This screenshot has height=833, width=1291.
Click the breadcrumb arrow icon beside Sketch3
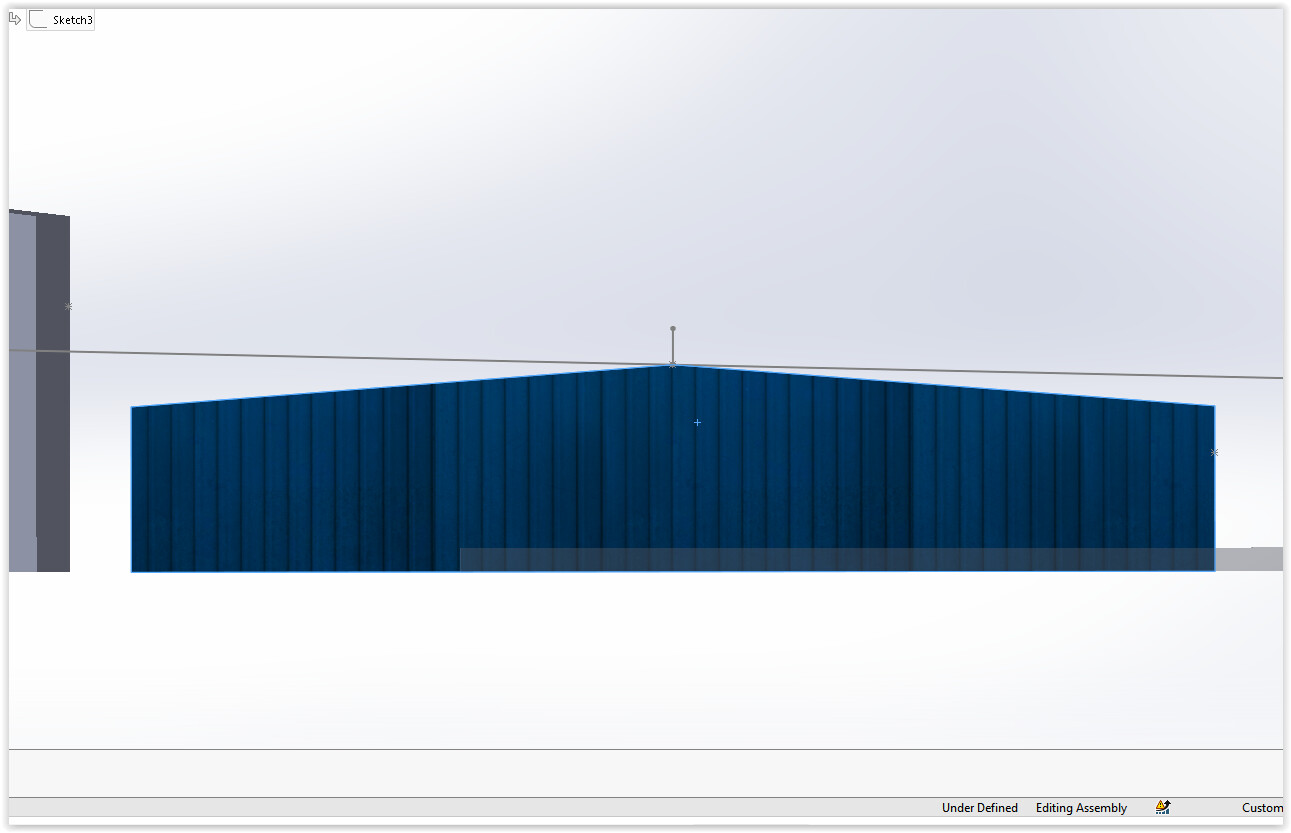pos(15,19)
